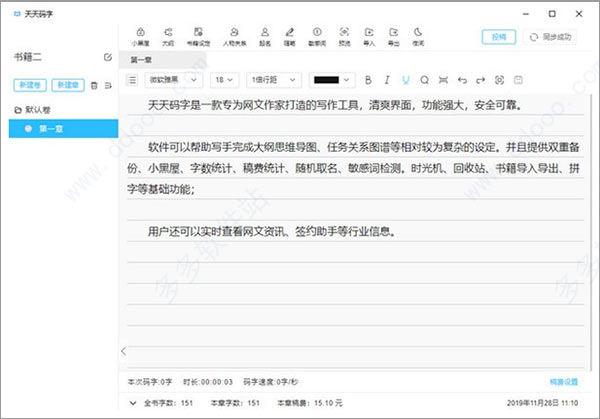Click the focus frame icon in editor toolbar

[499, 80]
